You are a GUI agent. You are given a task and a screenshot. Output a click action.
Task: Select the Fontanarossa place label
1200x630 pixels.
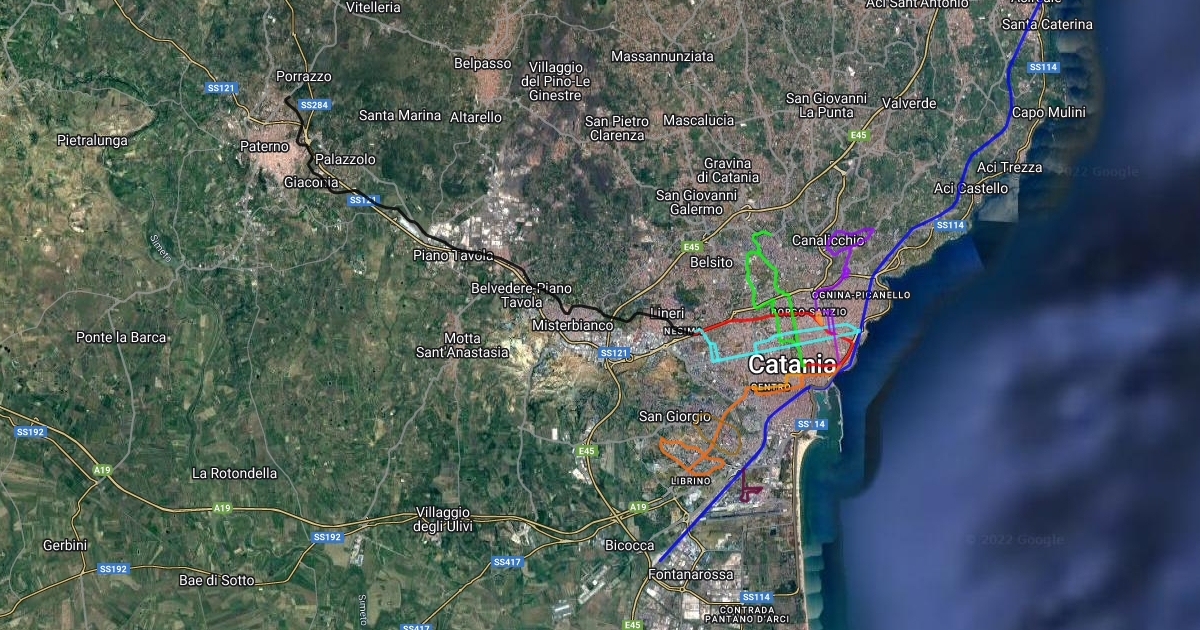[689, 575]
